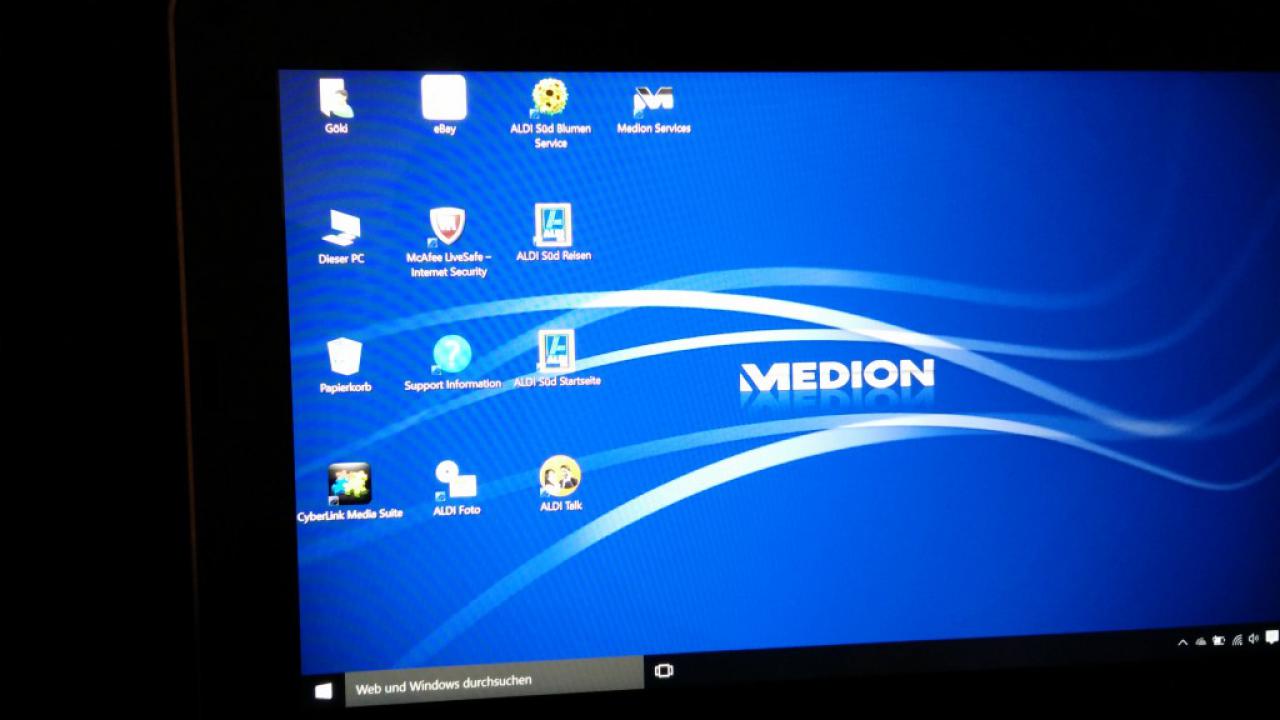Open the volume speaker tray icon
This screenshot has height=720, width=1280.
tap(1253, 638)
